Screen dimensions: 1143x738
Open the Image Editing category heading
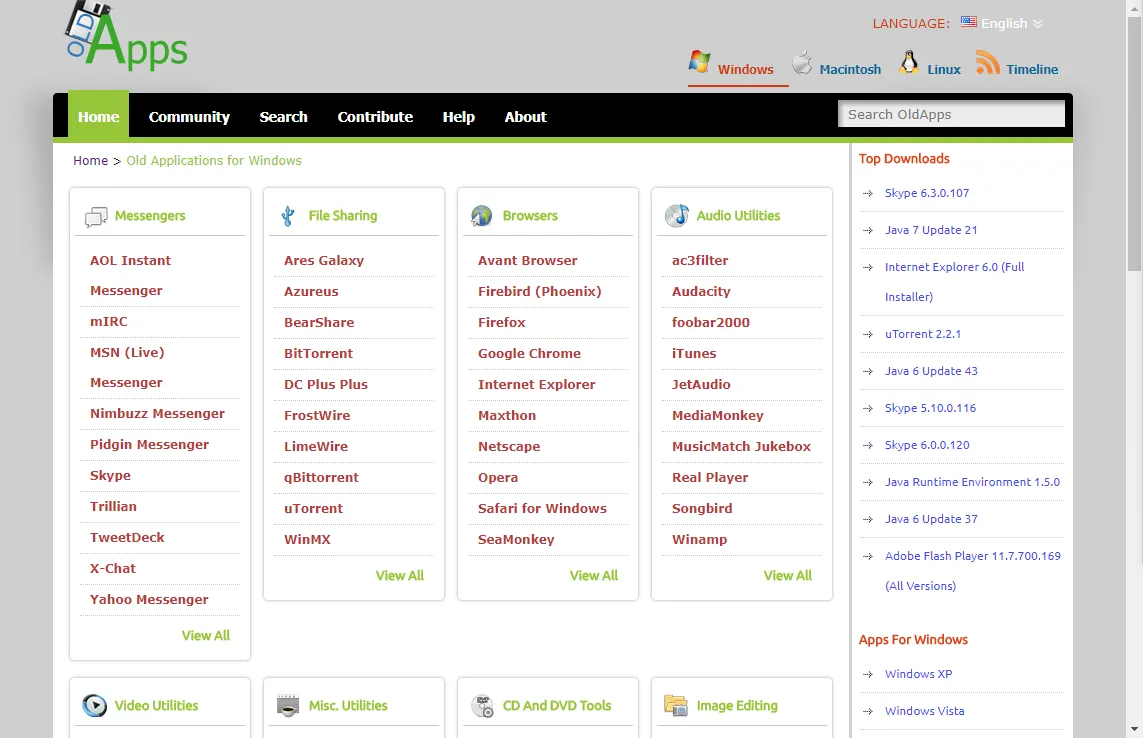click(737, 706)
